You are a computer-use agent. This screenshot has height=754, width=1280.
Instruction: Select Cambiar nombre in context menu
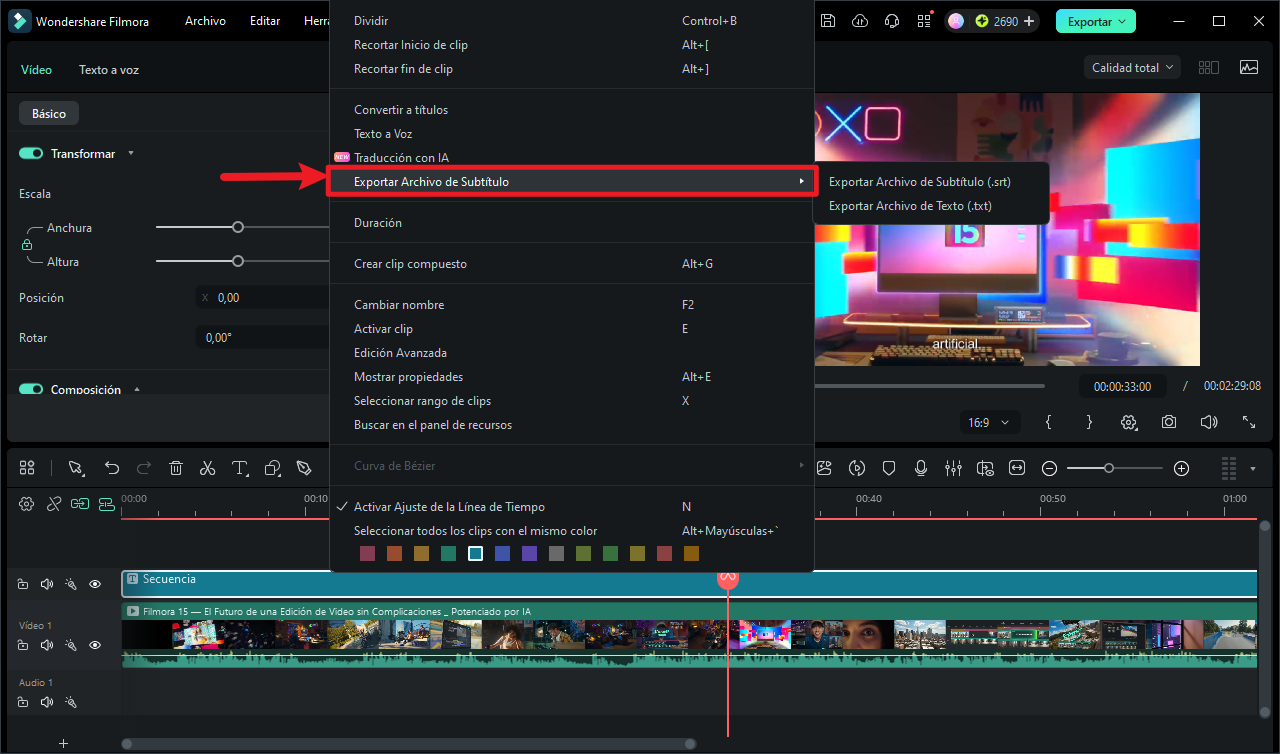(x=571, y=305)
